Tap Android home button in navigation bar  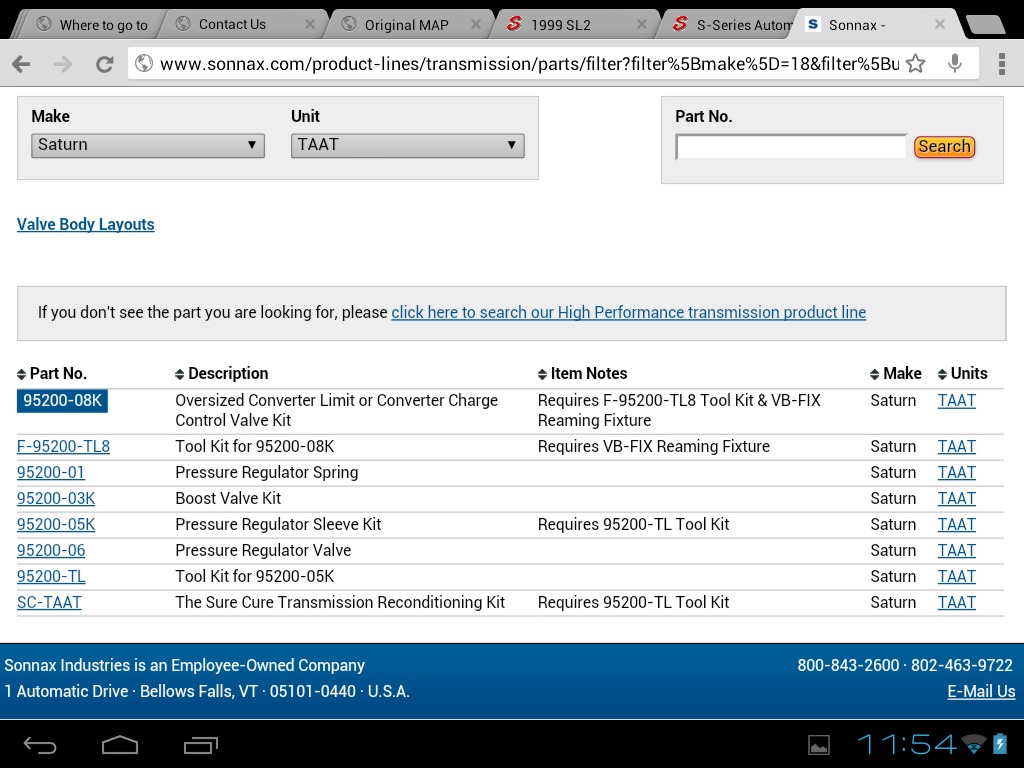coord(120,744)
